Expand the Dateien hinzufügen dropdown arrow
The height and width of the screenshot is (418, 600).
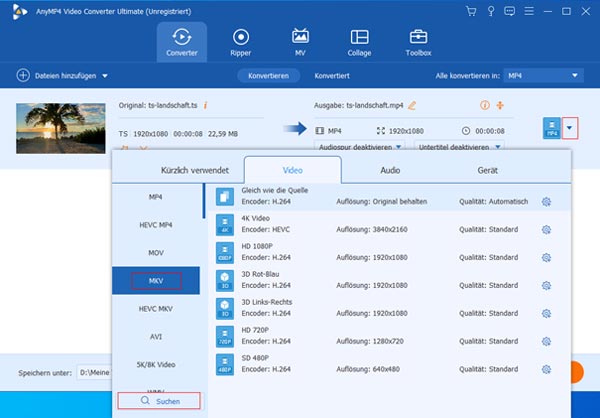[x=105, y=76]
